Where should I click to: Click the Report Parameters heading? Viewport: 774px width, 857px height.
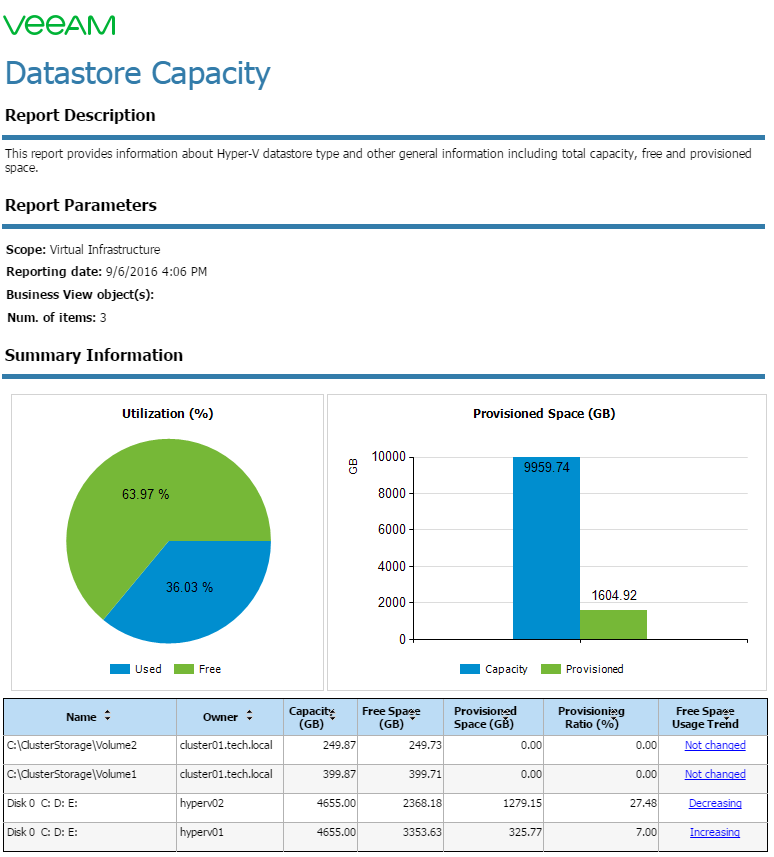(x=80, y=205)
